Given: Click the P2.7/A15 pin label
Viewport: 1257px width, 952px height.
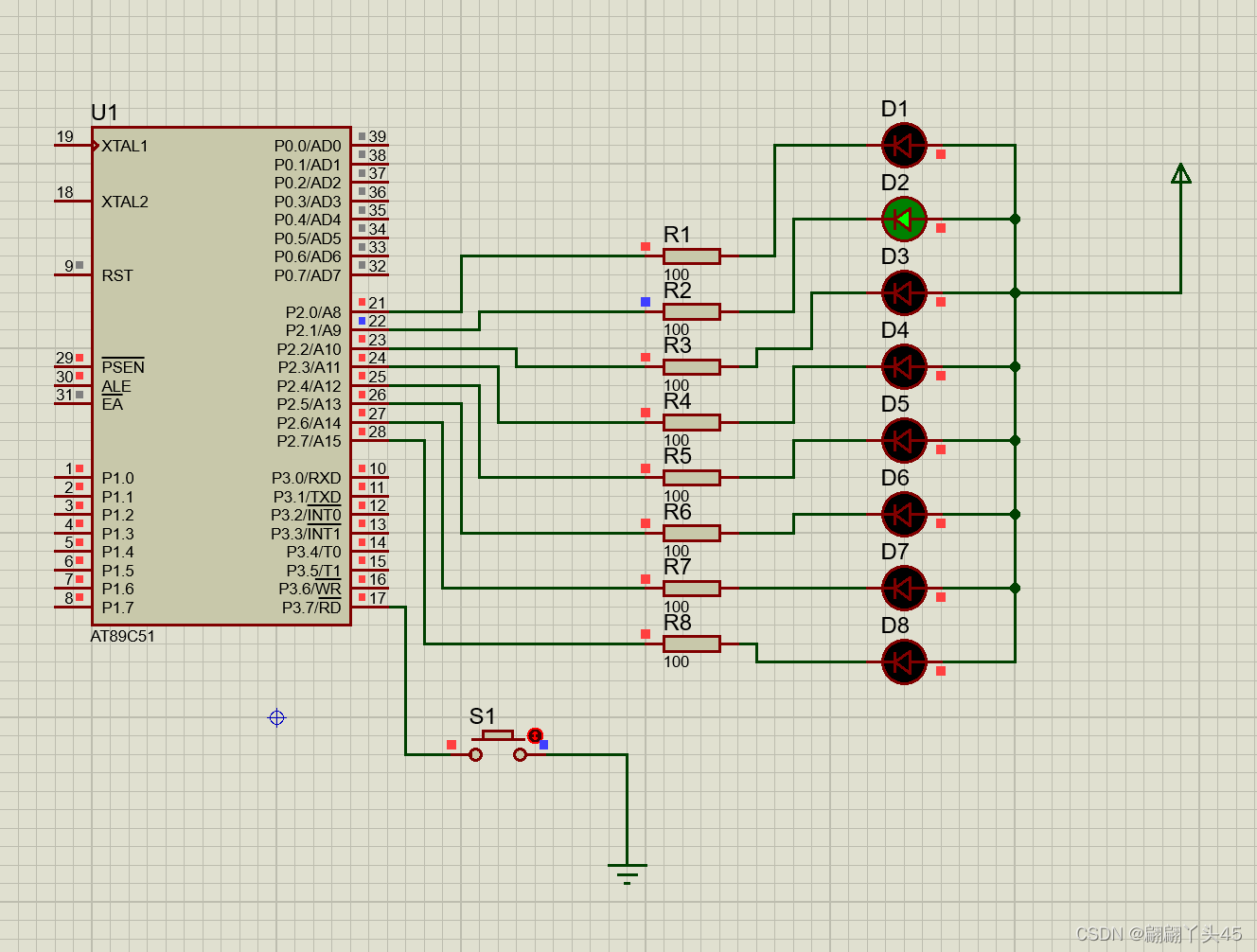Looking at the screenshot, I should (x=309, y=441).
